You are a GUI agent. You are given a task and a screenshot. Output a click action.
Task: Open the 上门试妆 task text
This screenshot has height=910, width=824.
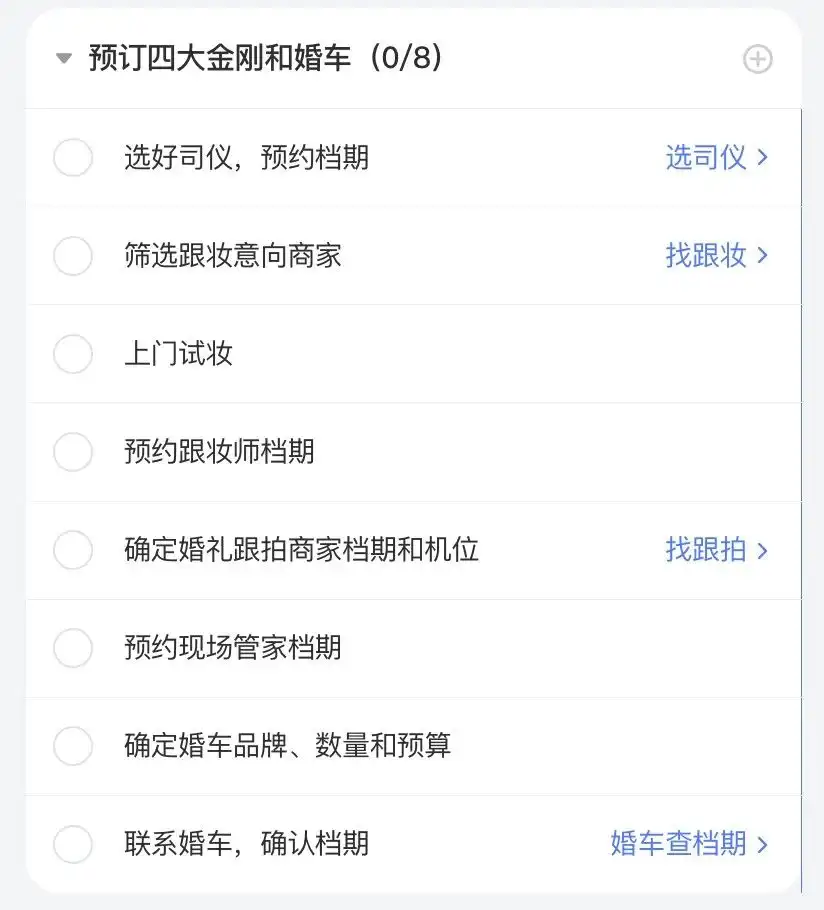click(179, 353)
